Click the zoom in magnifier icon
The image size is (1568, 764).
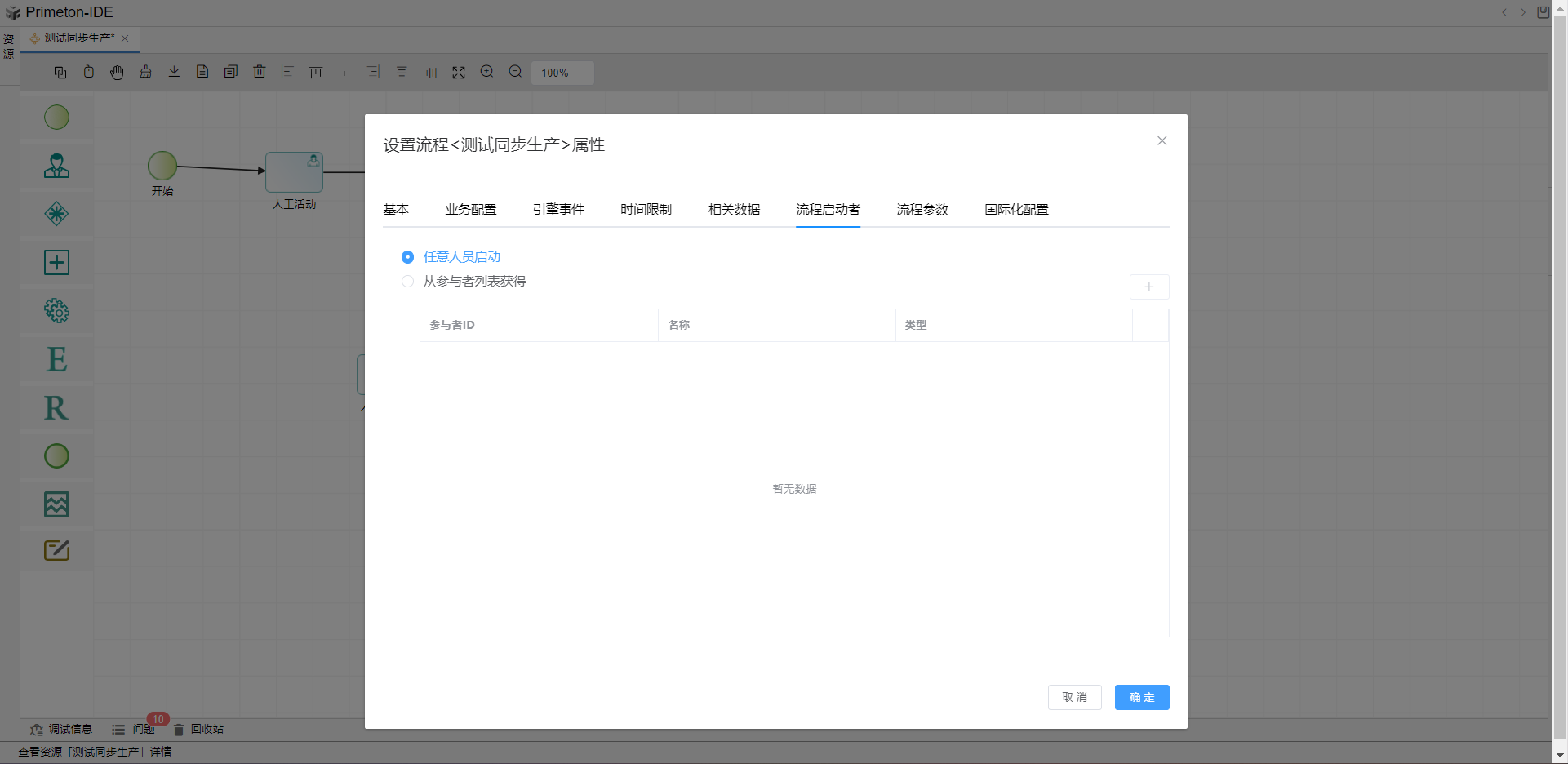pyautogui.click(x=487, y=72)
